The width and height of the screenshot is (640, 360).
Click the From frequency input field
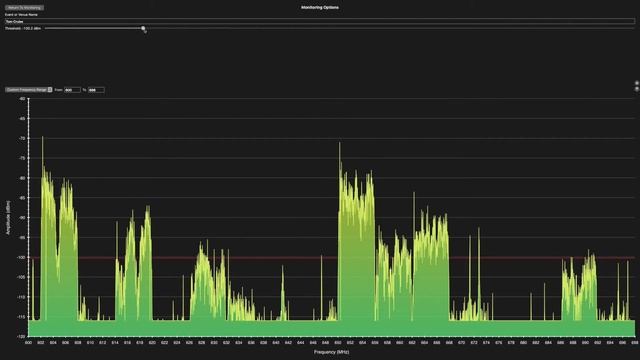pos(72,90)
